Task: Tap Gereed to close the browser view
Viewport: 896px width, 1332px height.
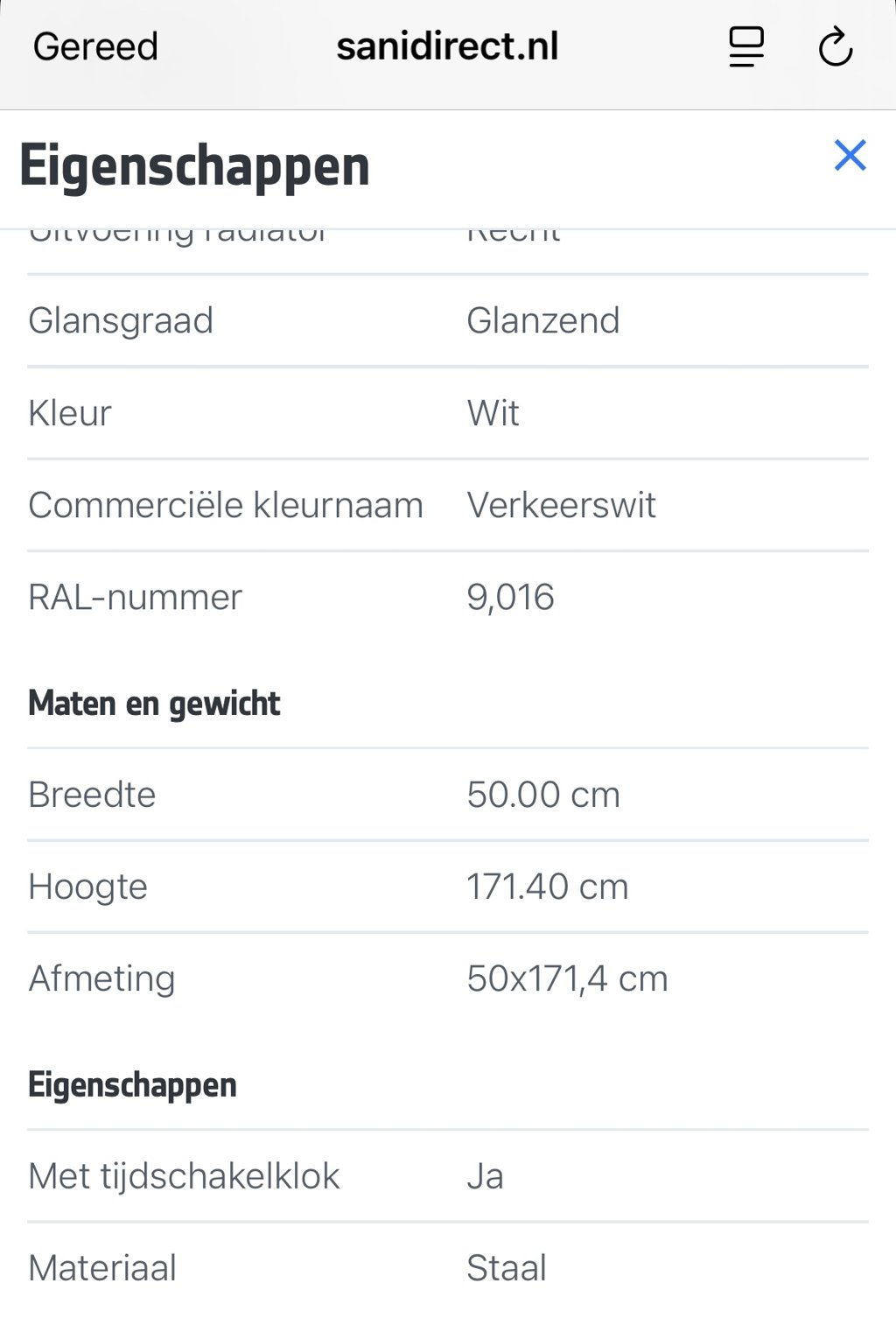Action: click(95, 46)
